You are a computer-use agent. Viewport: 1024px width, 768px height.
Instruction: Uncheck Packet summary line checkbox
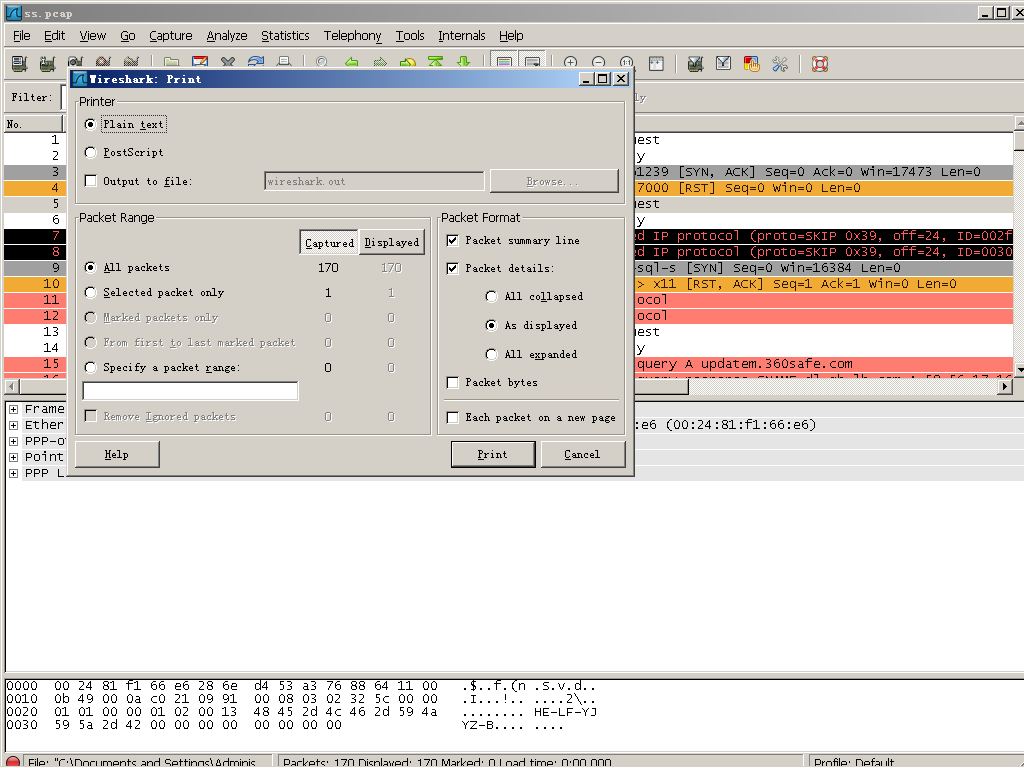click(452, 240)
